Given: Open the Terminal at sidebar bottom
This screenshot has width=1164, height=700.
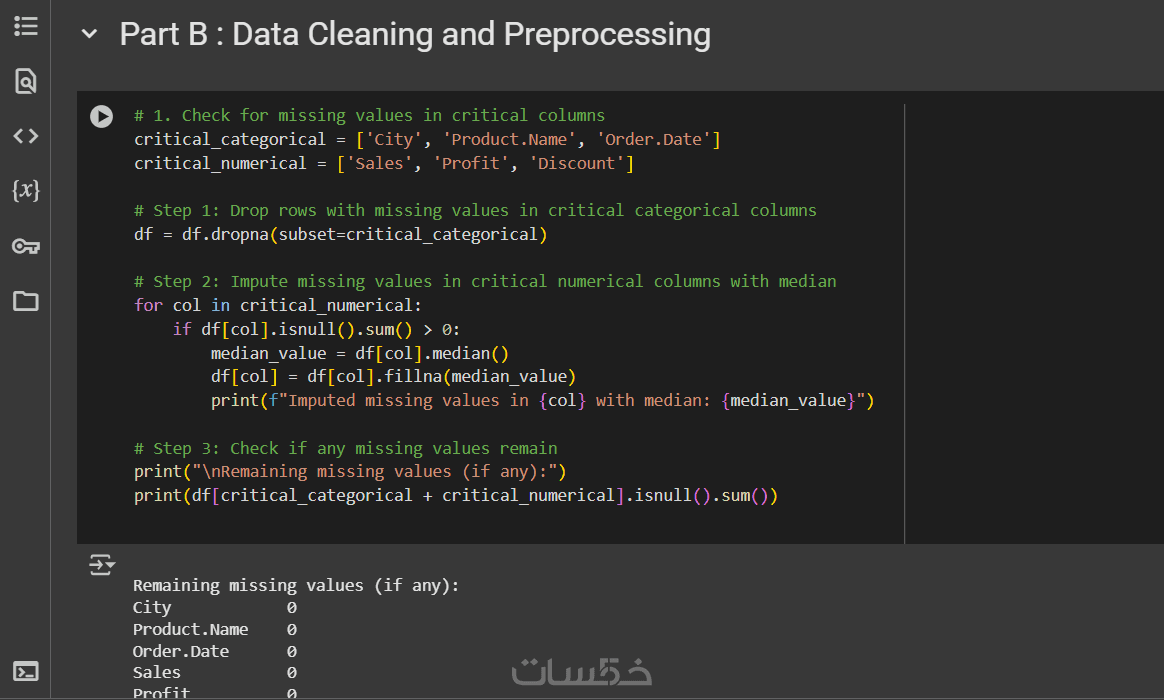Looking at the screenshot, I should (26, 671).
